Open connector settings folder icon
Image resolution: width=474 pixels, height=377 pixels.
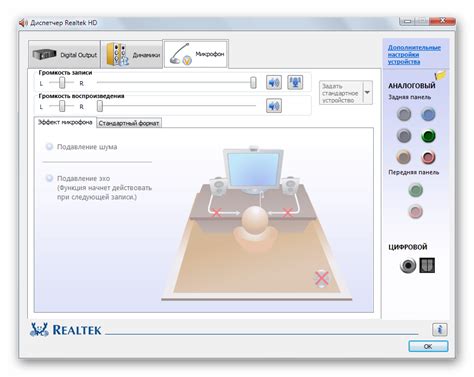click(440, 75)
